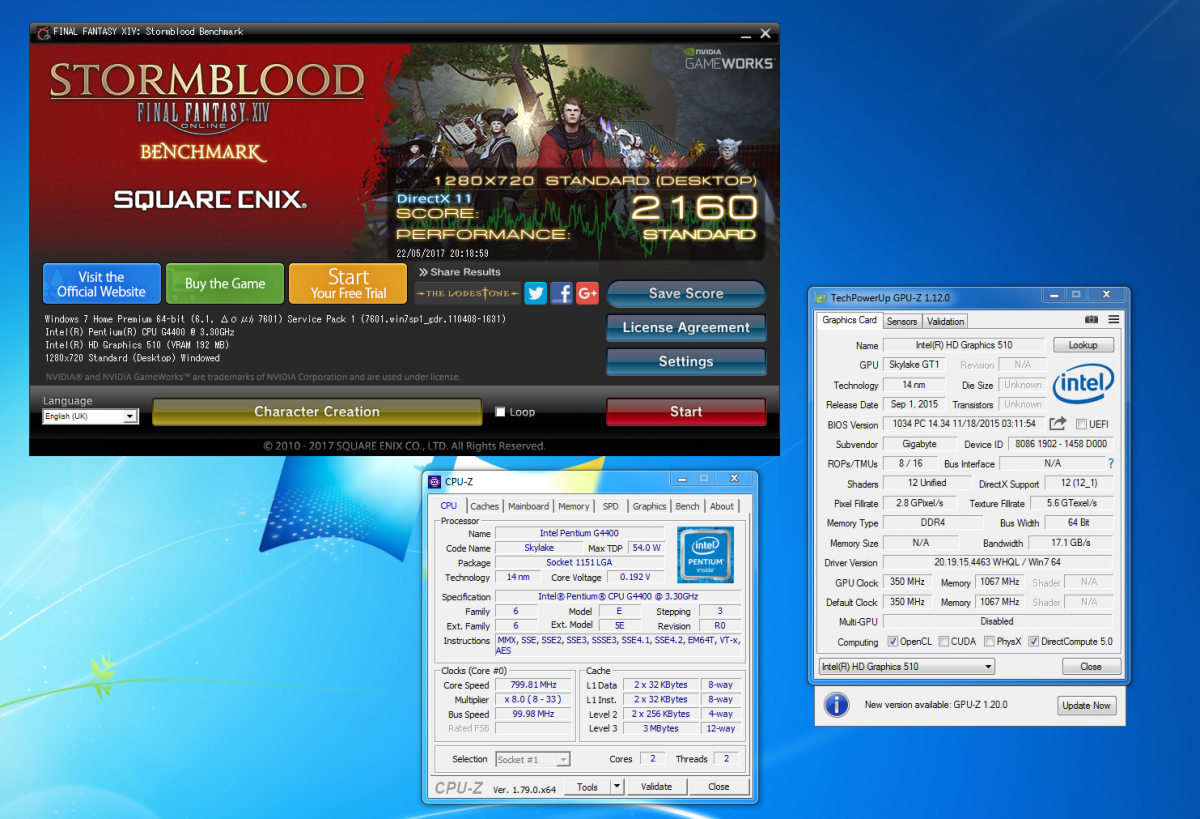Switch to About tab in CPU-Z
Image resolution: width=1200 pixels, height=819 pixels.
click(x=722, y=506)
